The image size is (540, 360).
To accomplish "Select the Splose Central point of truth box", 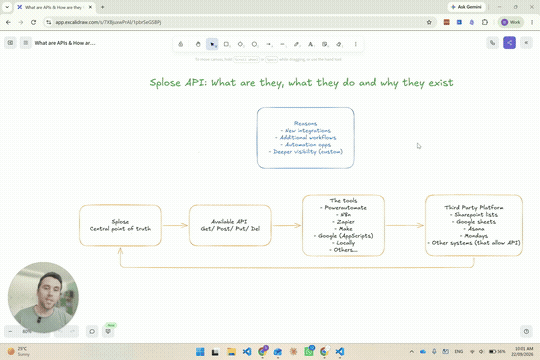I will tap(120, 225).
